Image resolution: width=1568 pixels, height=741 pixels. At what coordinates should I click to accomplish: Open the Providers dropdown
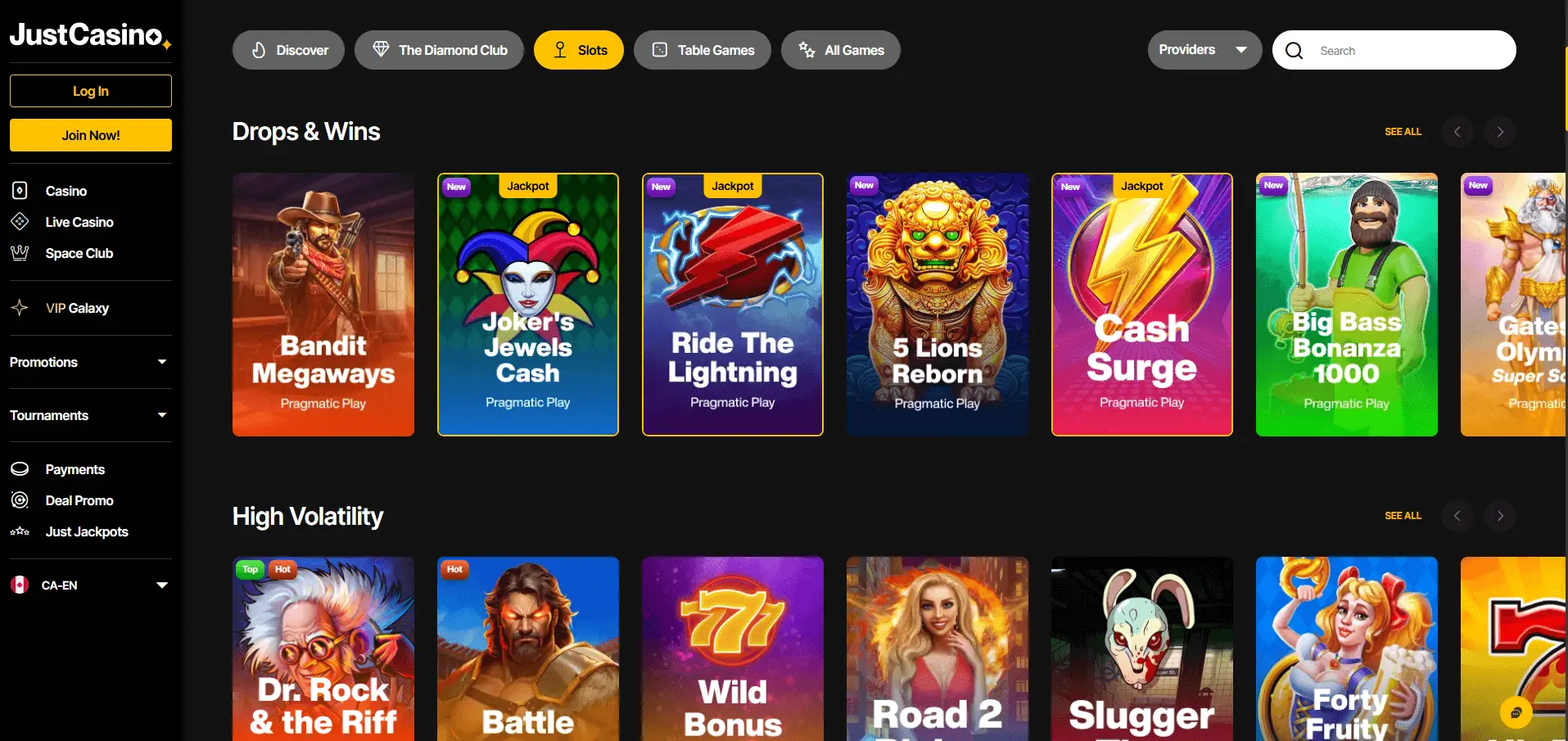coord(1204,50)
